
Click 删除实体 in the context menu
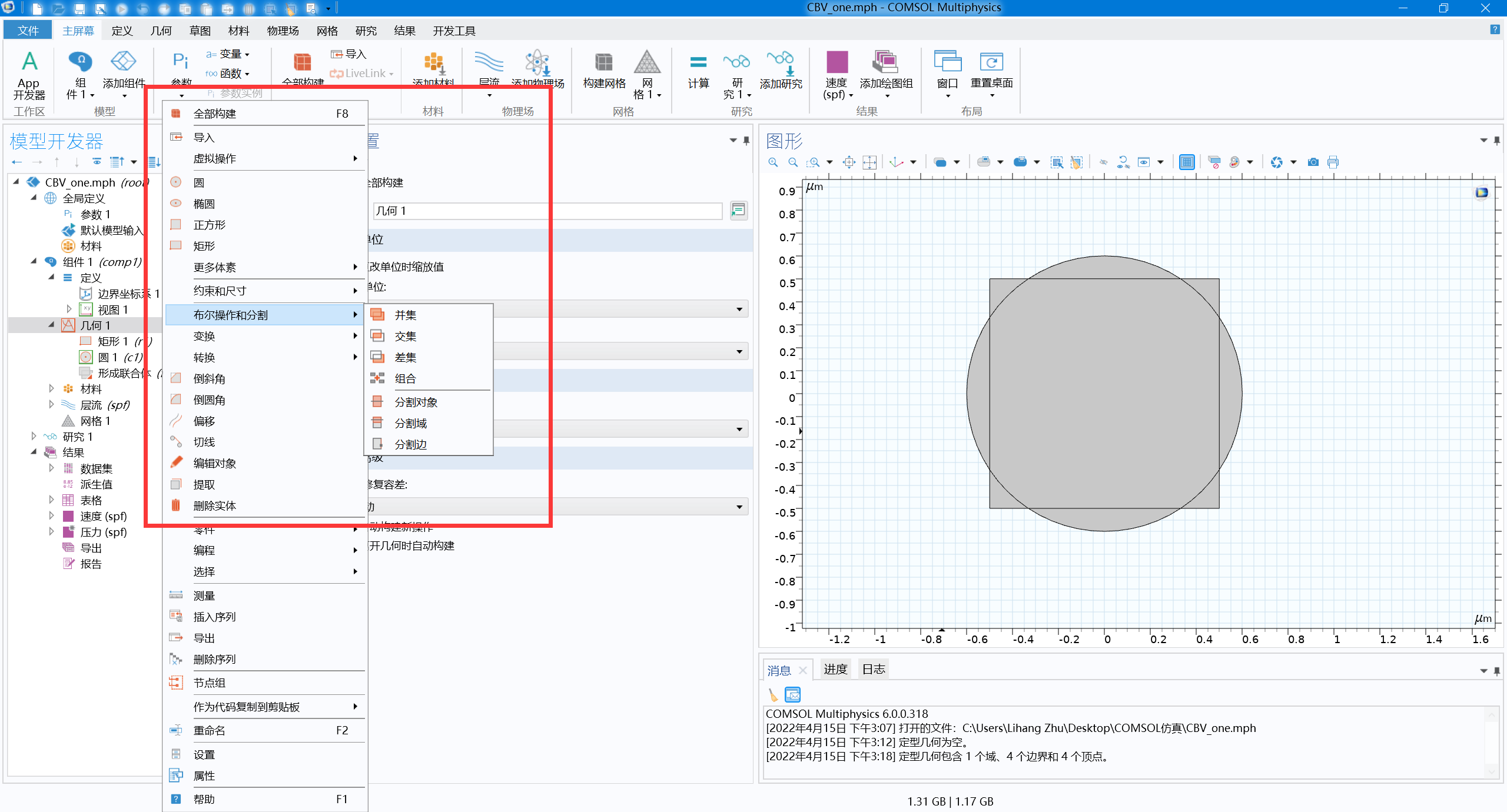214,506
